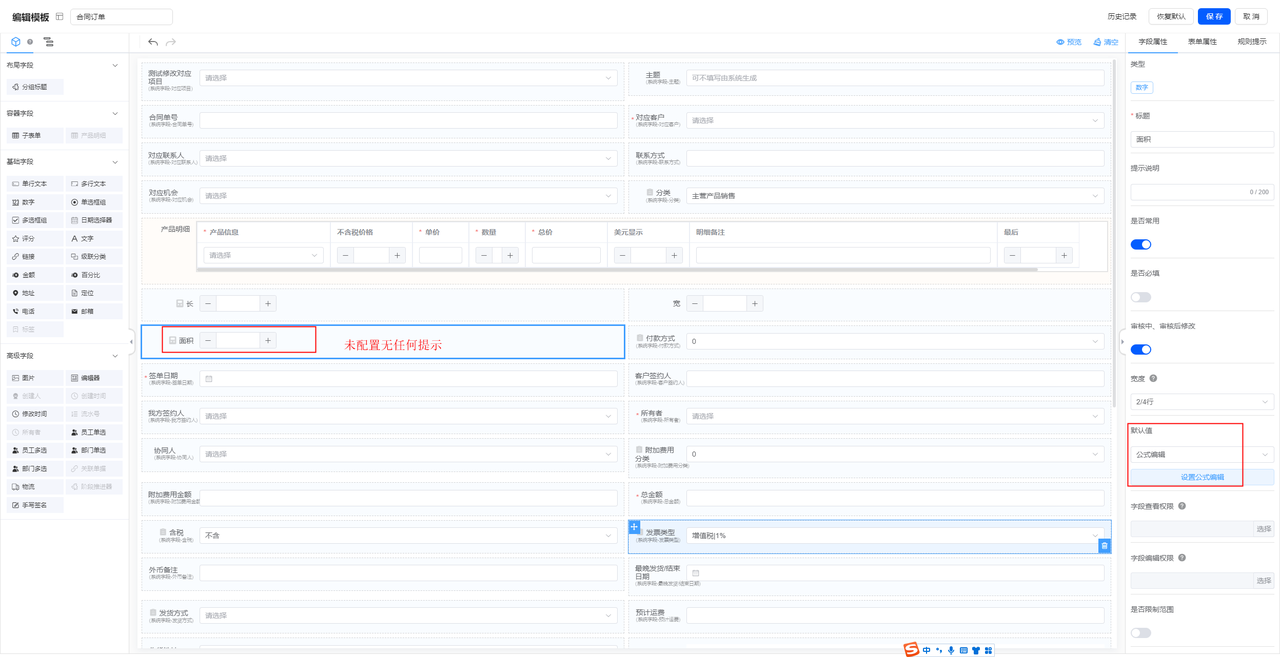Switch to the 规则提示 tab

click(x=1251, y=42)
